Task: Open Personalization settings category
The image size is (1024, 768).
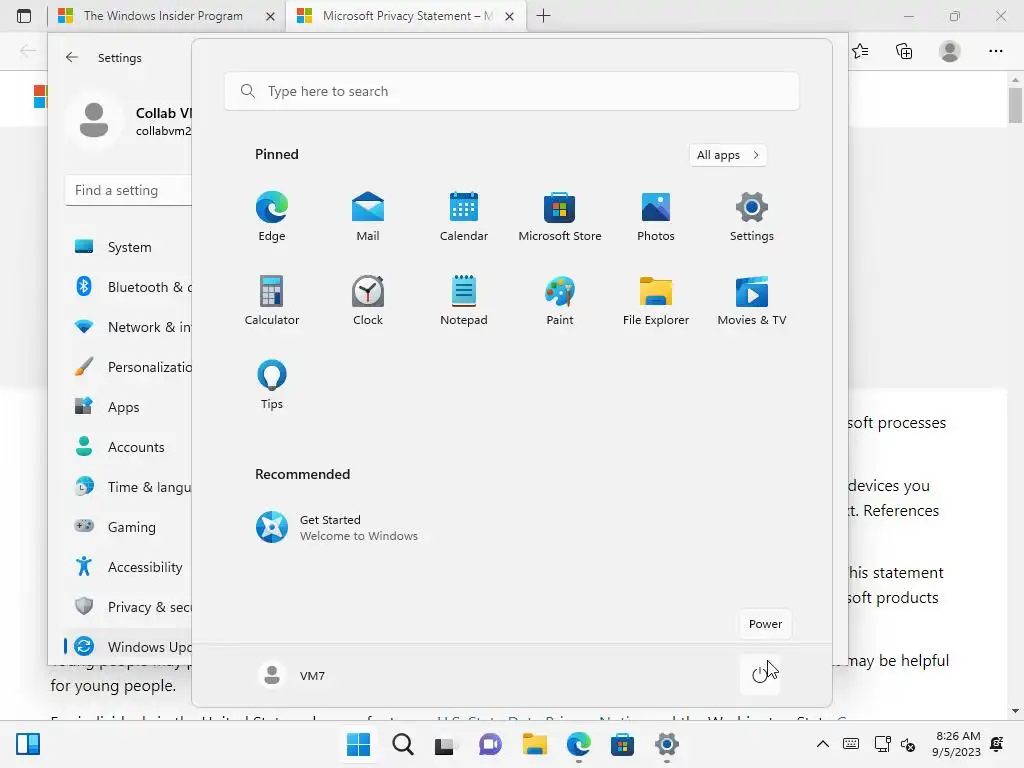Action: [x=129, y=367]
